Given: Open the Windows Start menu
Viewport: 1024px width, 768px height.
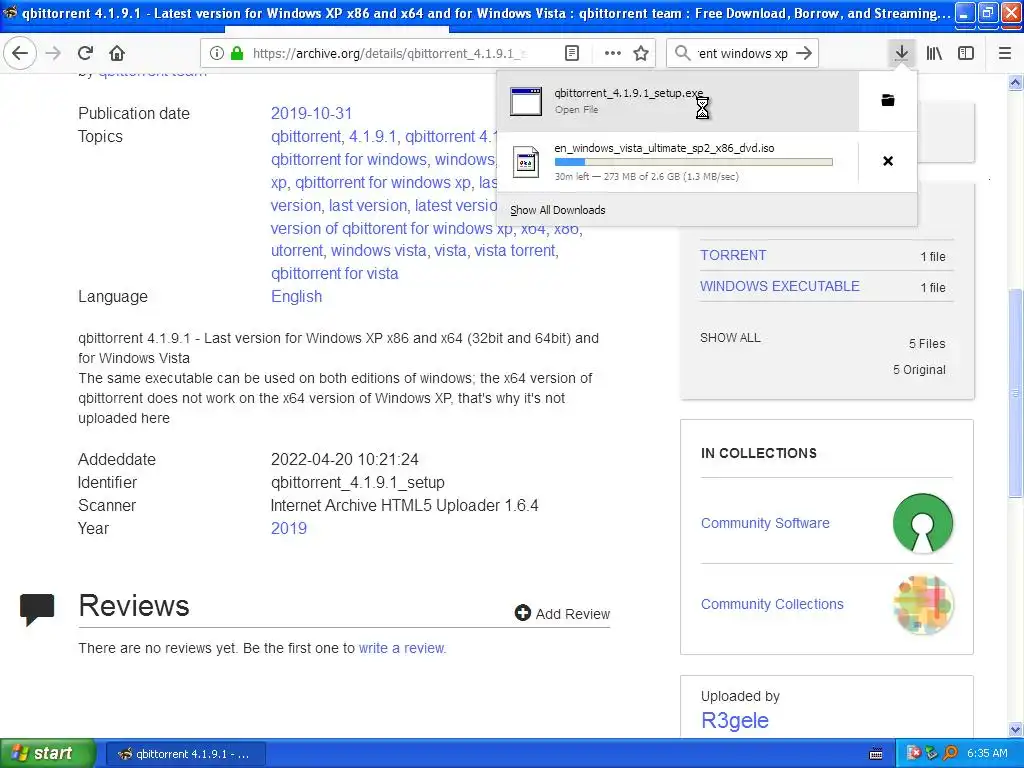Looking at the screenshot, I should coord(48,753).
